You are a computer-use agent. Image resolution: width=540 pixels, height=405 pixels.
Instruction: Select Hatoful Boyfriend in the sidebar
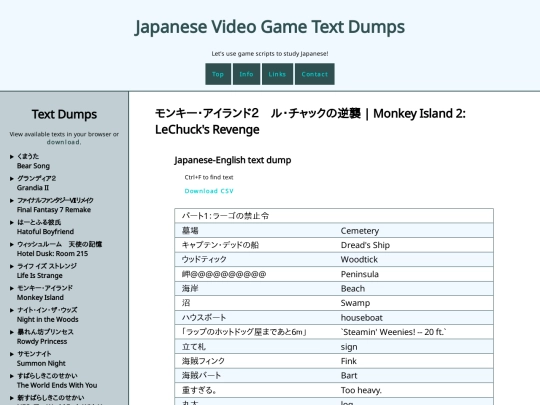point(45,227)
